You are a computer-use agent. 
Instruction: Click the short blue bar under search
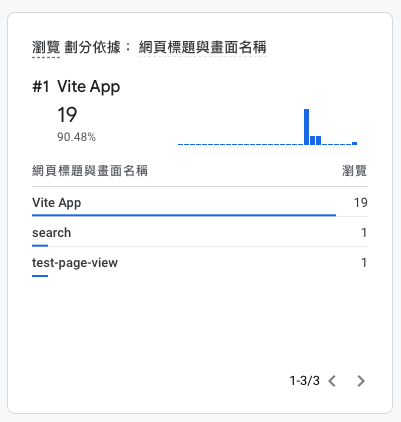point(40,246)
